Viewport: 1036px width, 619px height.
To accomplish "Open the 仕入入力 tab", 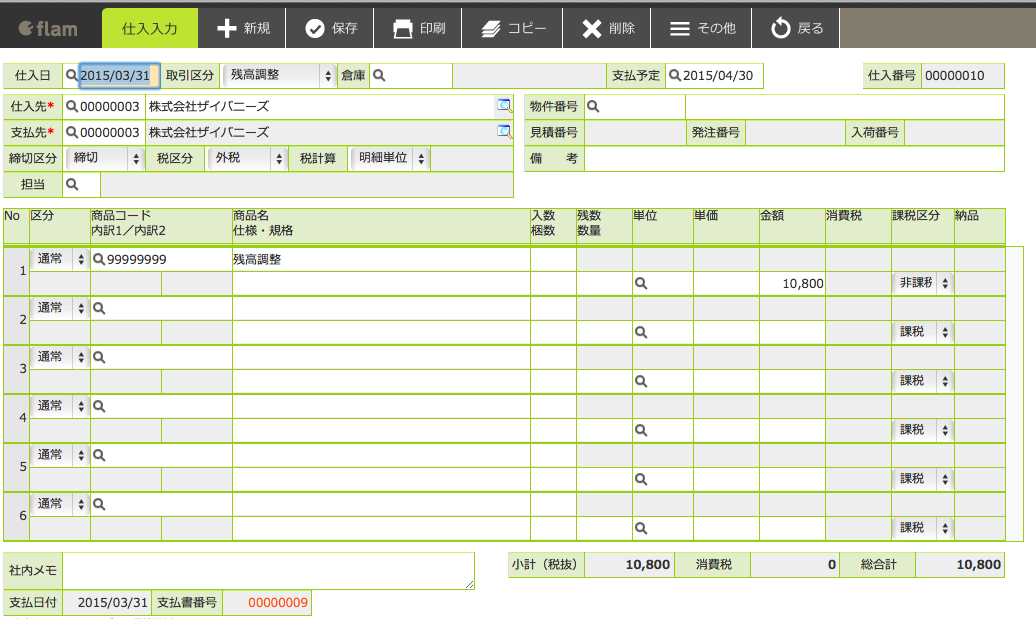I will (x=149, y=28).
